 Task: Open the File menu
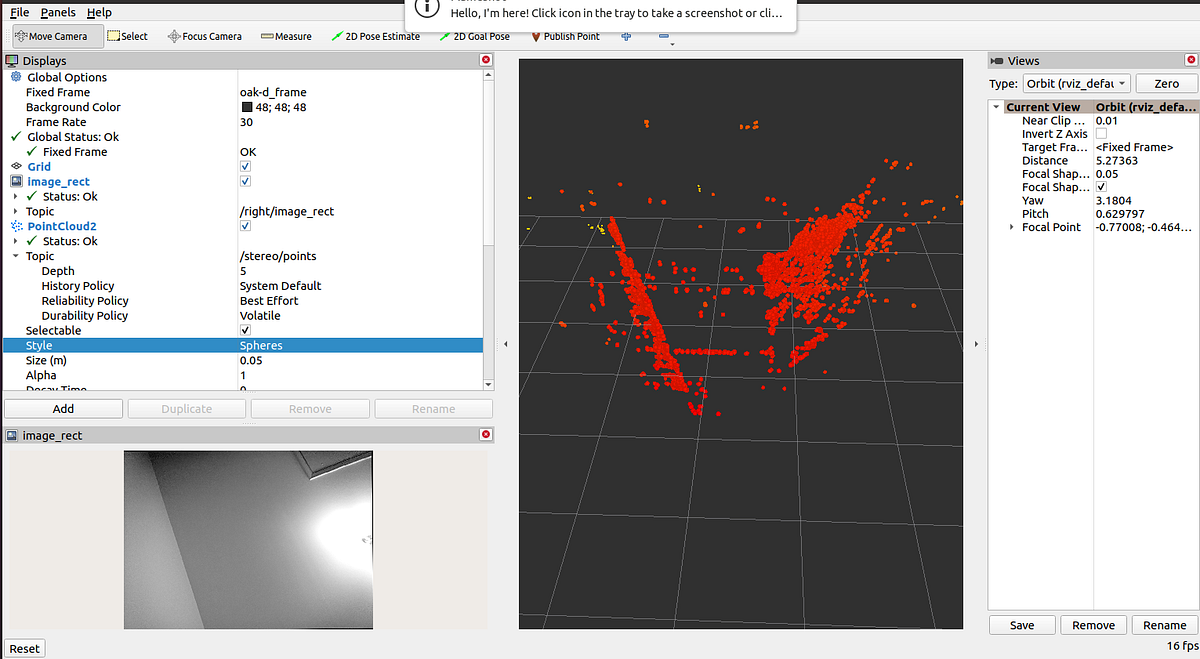pyautogui.click(x=19, y=12)
